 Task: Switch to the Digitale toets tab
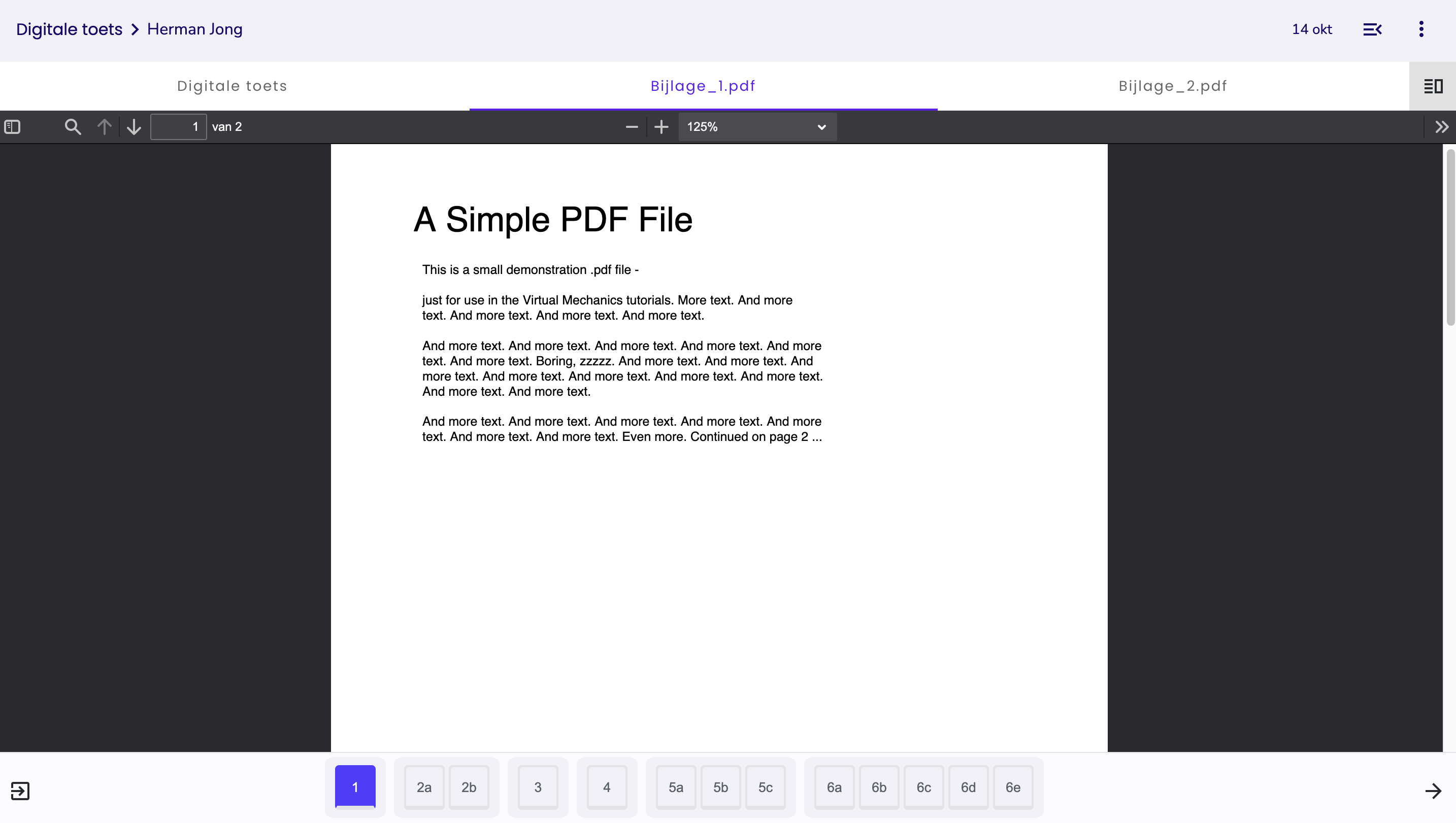233,86
